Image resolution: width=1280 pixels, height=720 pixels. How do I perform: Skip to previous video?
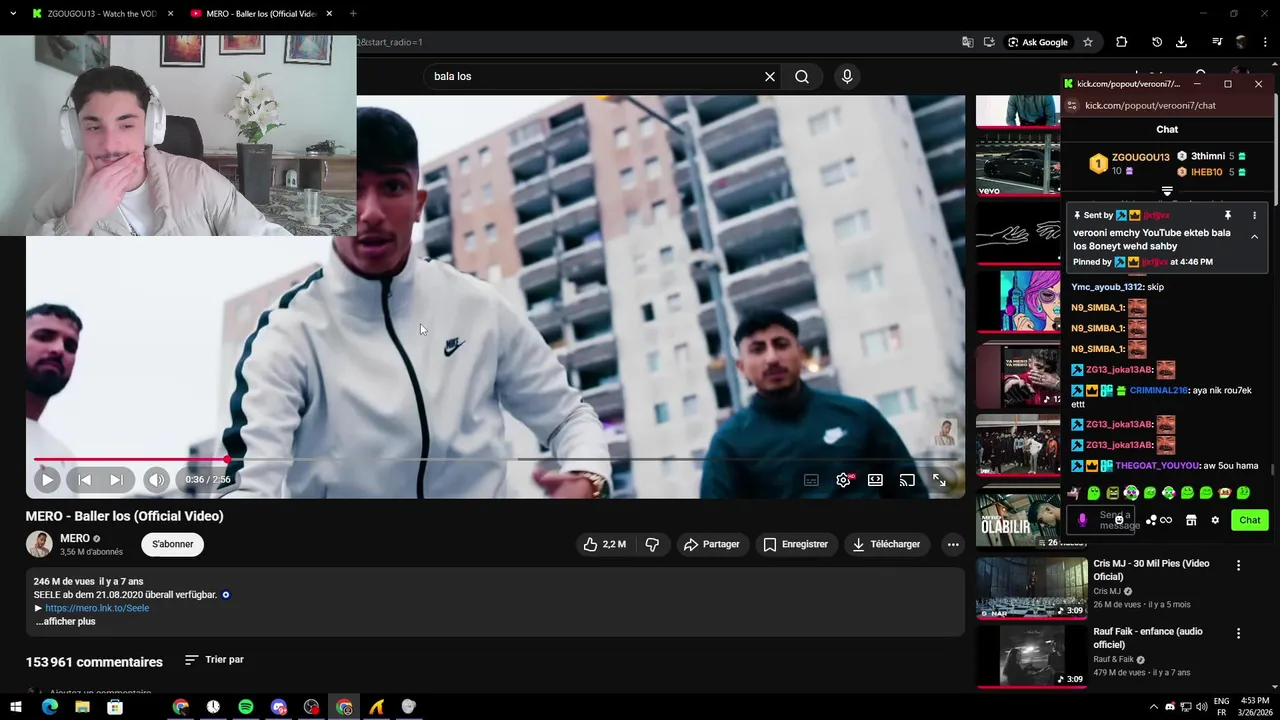(84, 480)
